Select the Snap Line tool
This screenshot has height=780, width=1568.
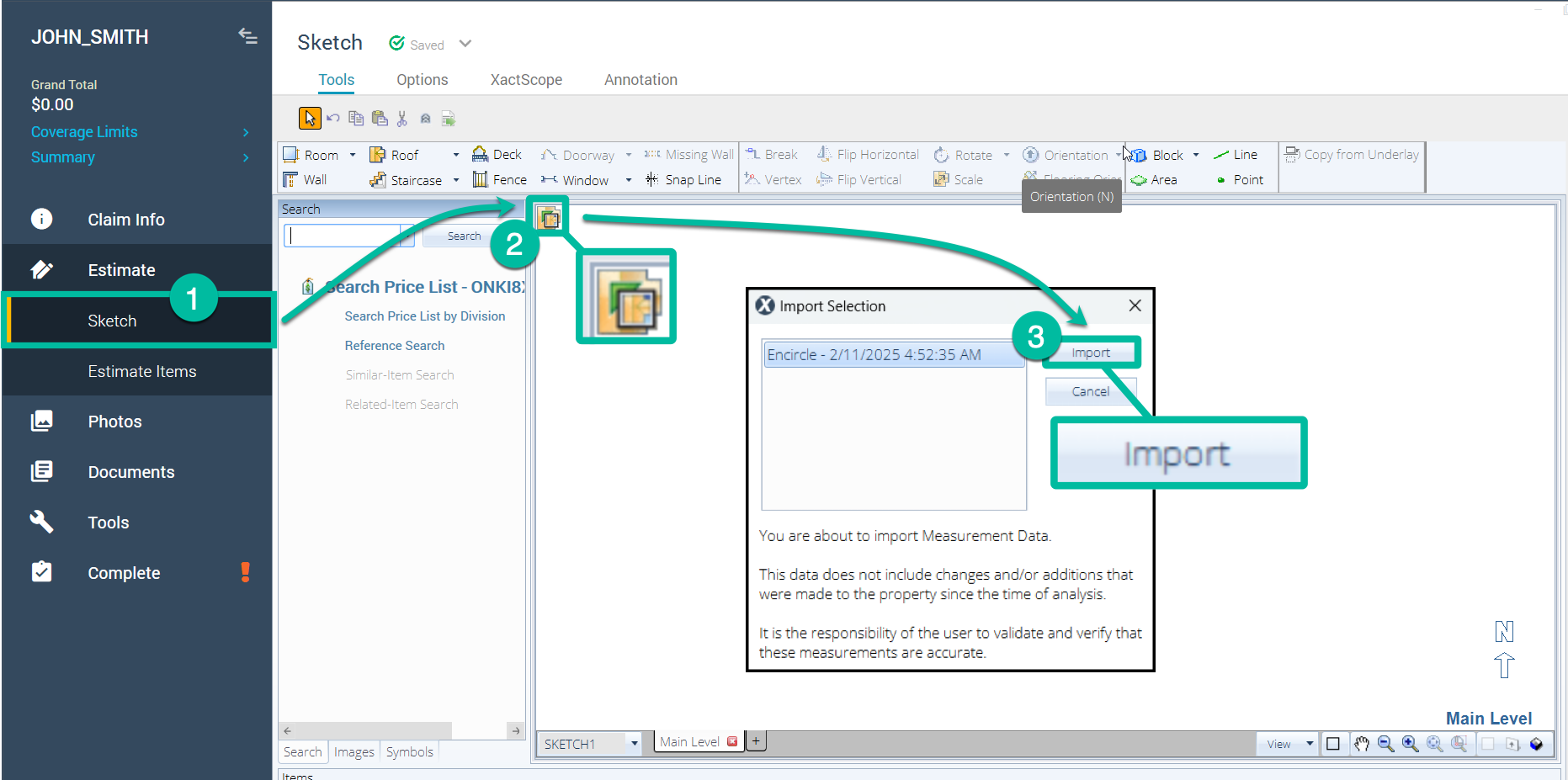pyautogui.click(x=683, y=179)
